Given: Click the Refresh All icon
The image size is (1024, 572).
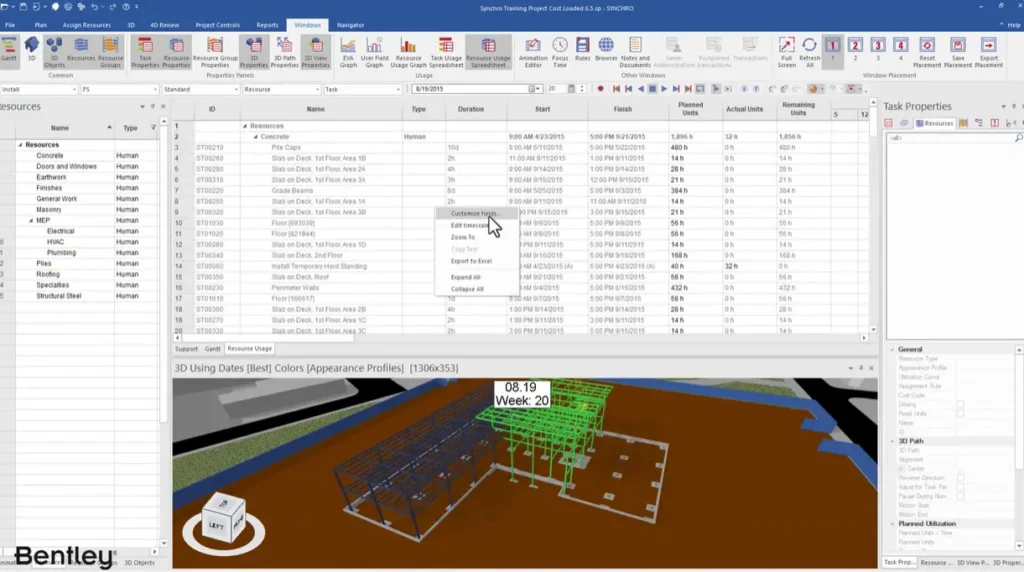Looking at the screenshot, I should [x=809, y=52].
